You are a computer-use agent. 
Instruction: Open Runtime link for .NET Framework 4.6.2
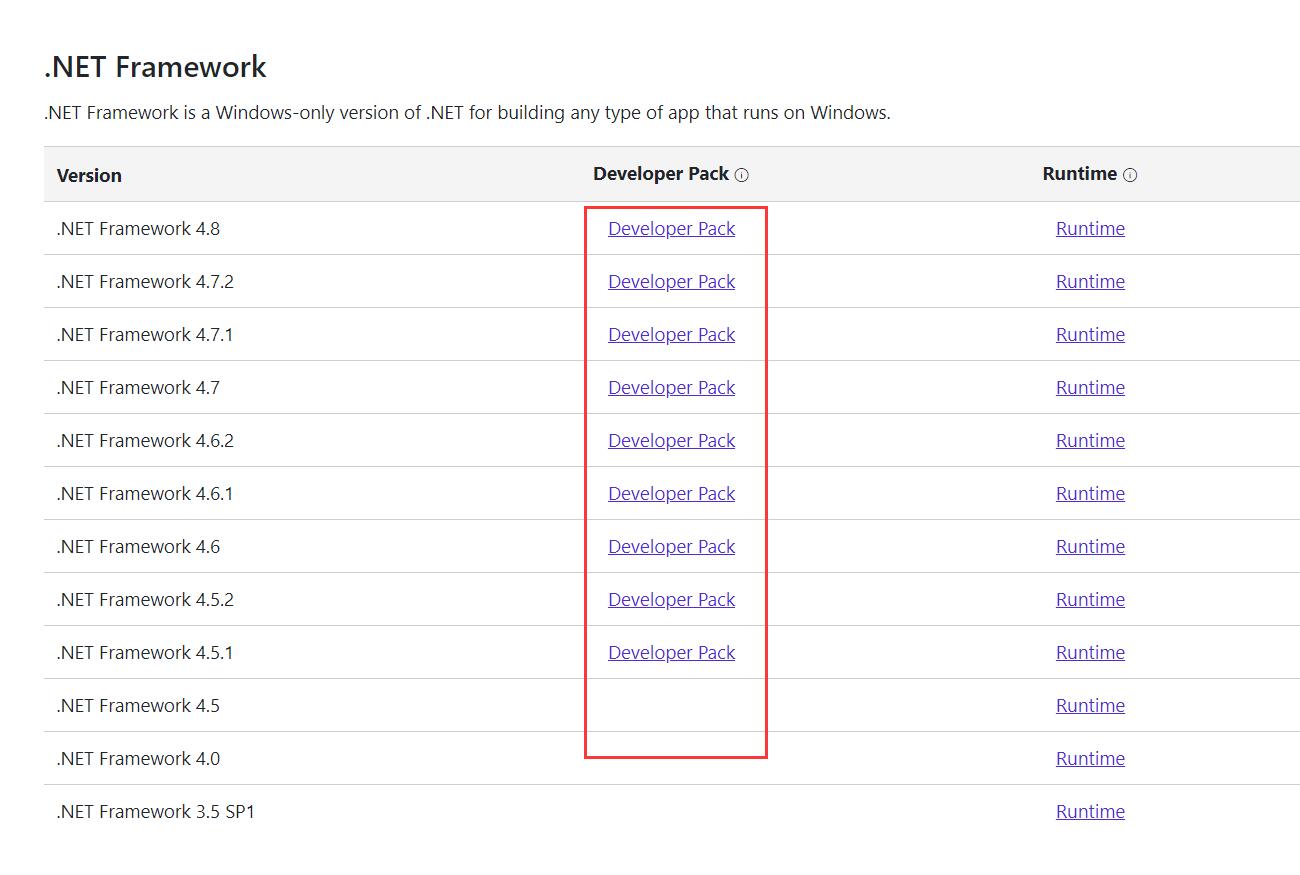1090,441
